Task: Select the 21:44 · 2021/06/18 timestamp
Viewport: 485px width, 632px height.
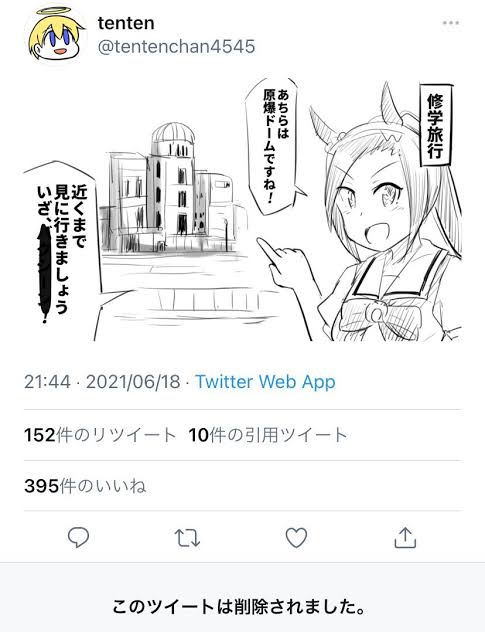Action: click(102, 381)
